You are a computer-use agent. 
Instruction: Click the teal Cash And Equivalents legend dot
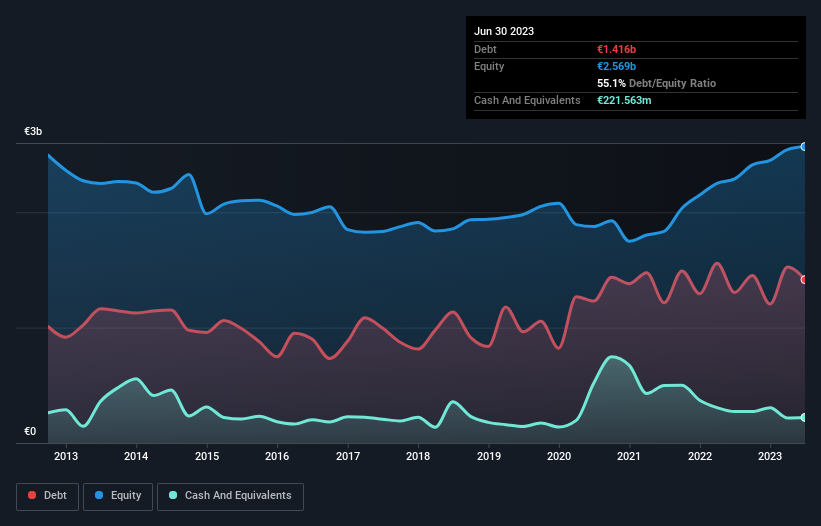pos(173,495)
